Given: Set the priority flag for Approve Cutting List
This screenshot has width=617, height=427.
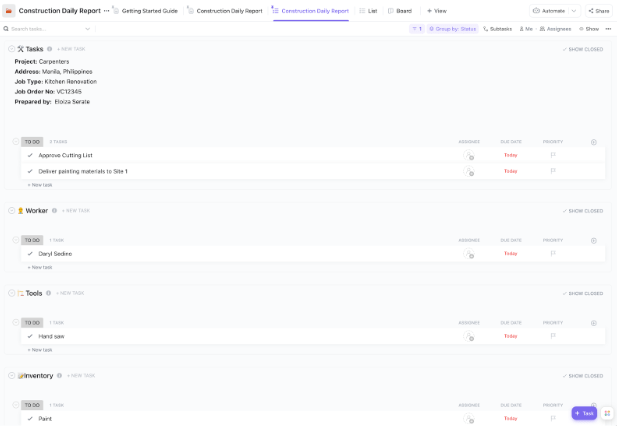Looking at the screenshot, I should tap(553, 155).
